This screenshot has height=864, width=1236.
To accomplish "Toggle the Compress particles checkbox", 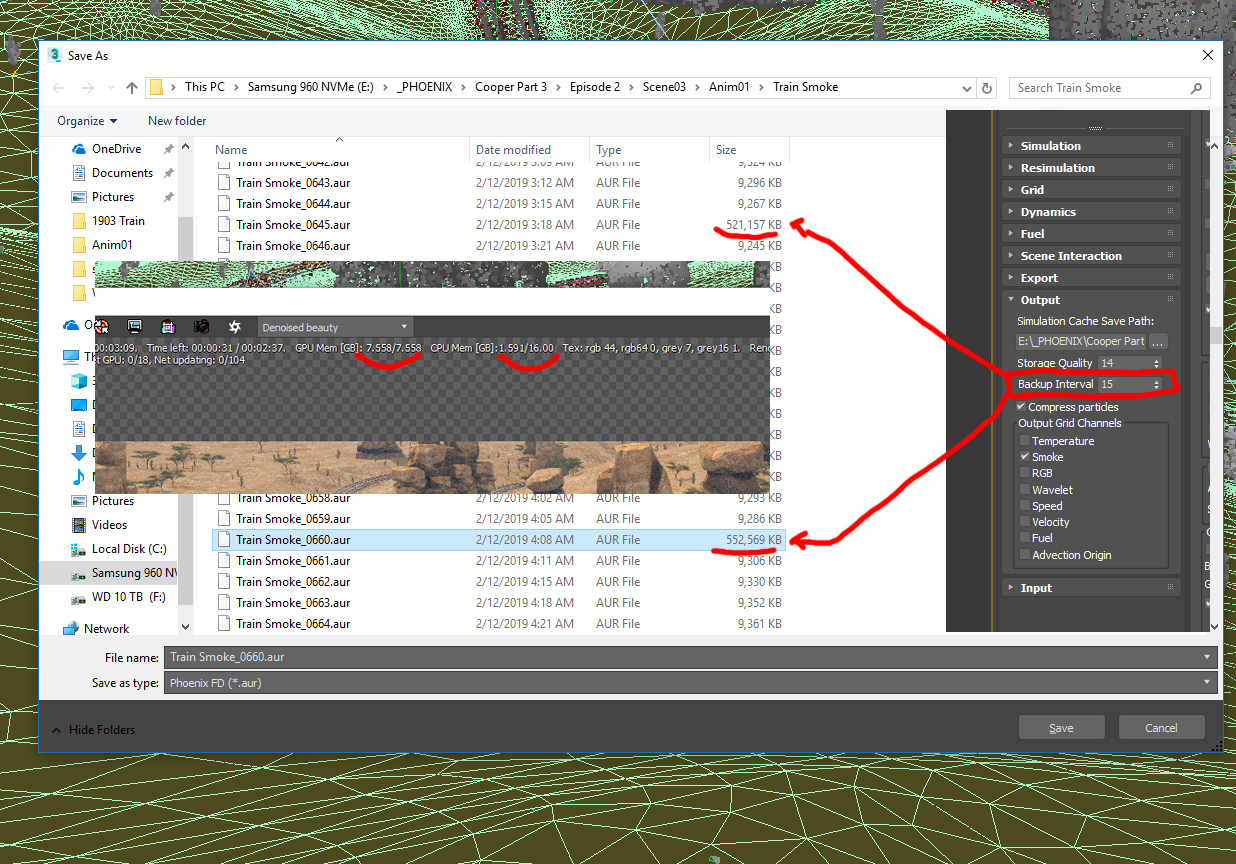I will coord(1022,407).
